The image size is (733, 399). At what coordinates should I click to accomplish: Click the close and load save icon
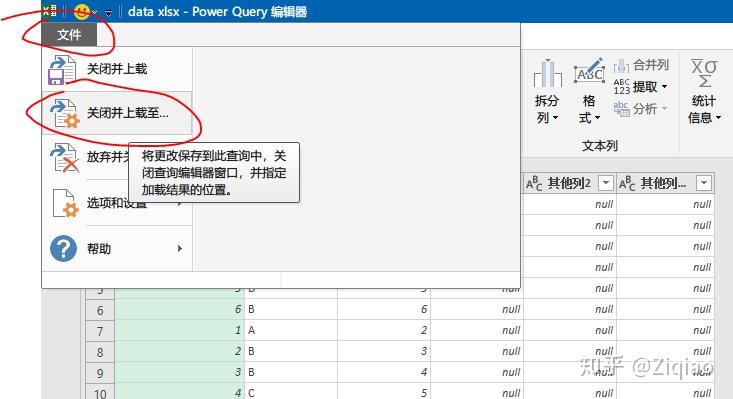[x=62, y=70]
